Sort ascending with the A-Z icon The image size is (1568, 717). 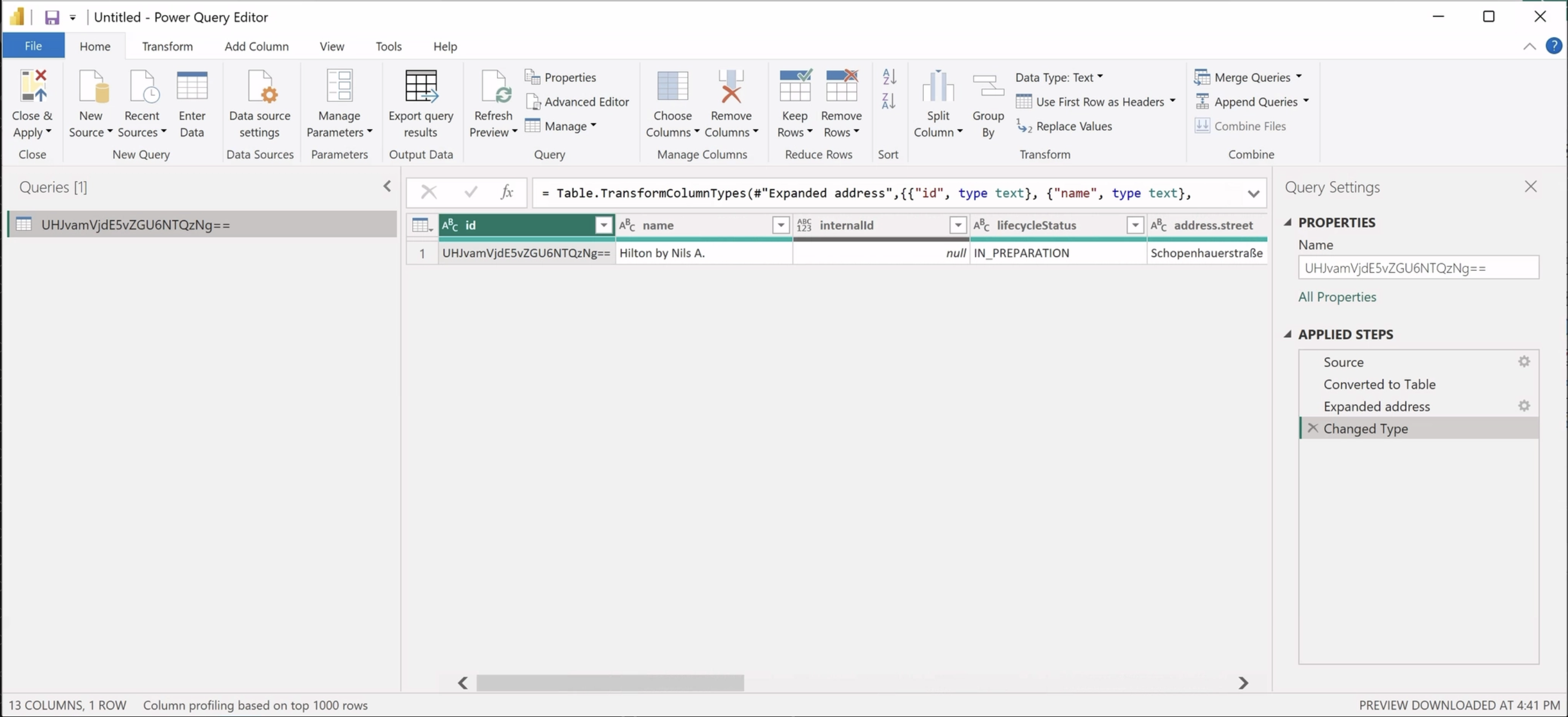(888, 76)
